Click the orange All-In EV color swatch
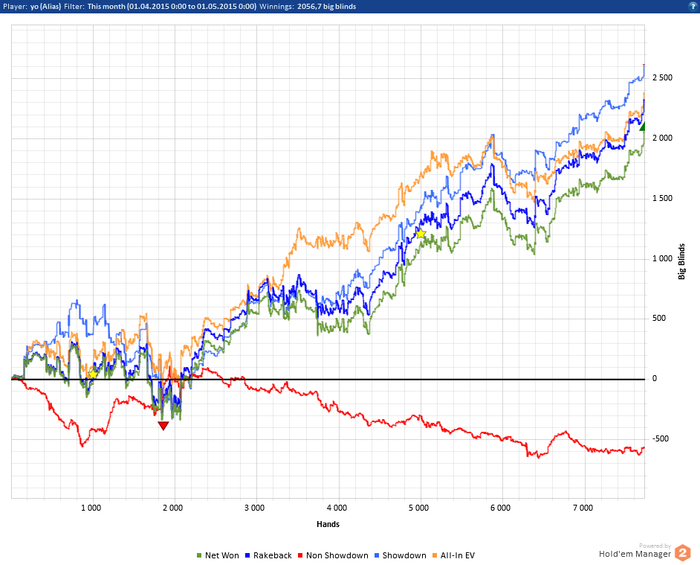 [x=435, y=556]
